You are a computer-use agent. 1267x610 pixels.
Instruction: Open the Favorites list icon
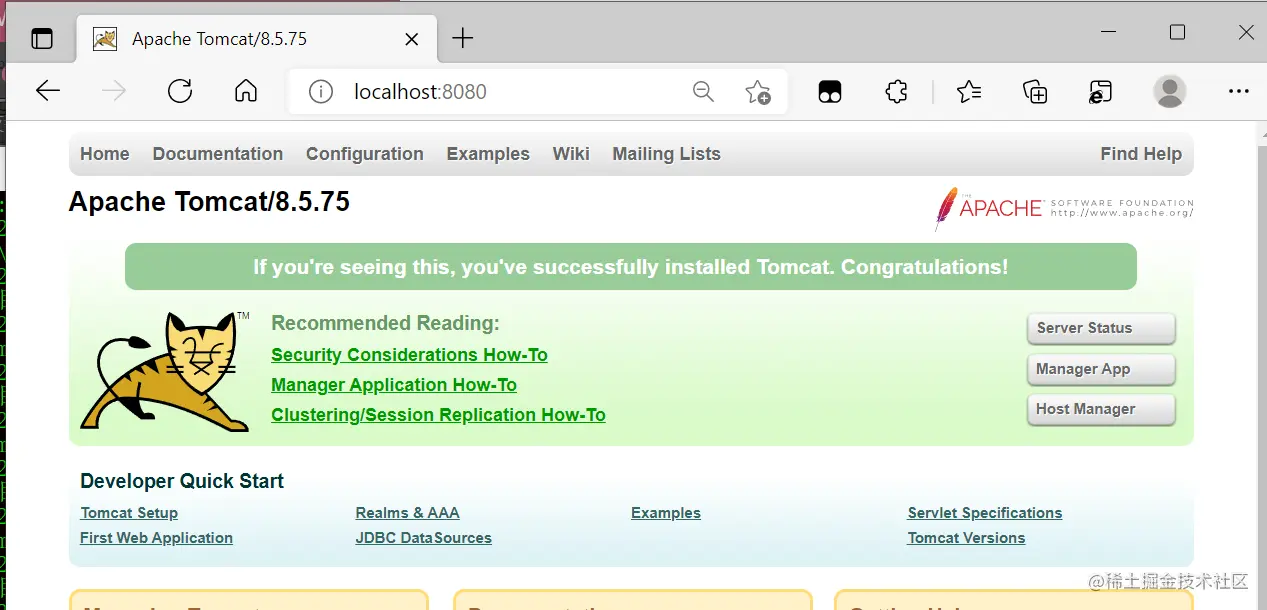pyautogui.click(x=969, y=92)
